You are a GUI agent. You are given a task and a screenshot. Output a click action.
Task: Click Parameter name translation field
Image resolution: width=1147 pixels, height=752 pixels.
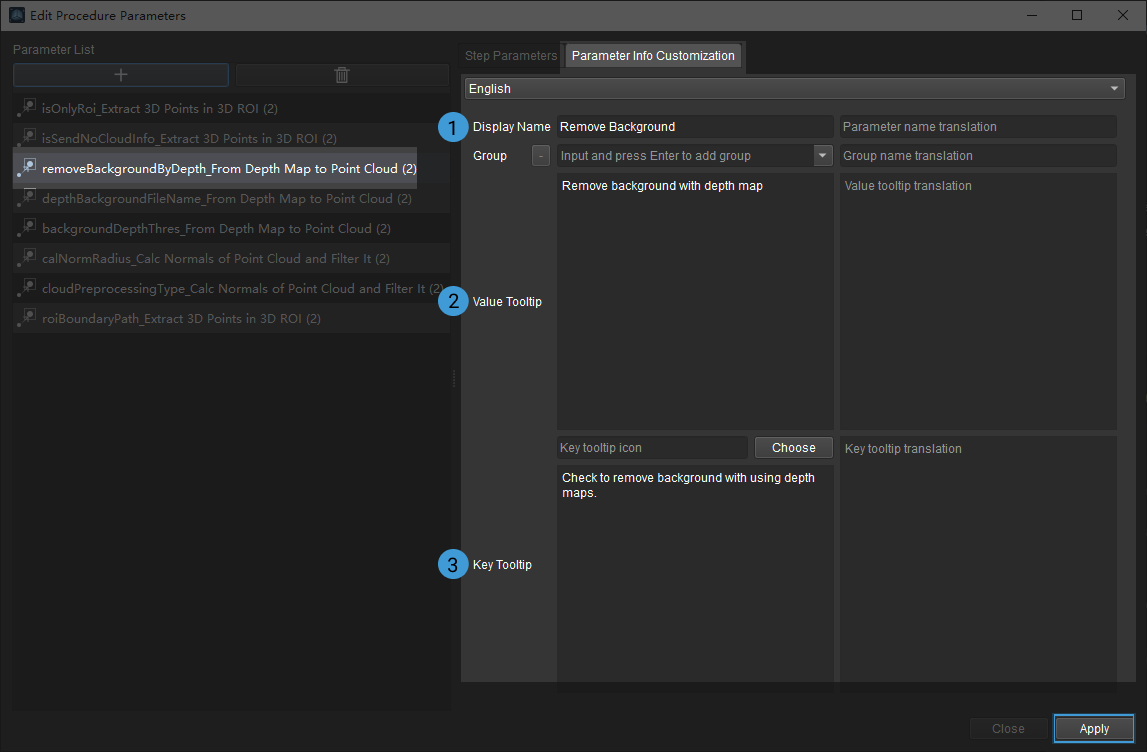tap(978, 127)
